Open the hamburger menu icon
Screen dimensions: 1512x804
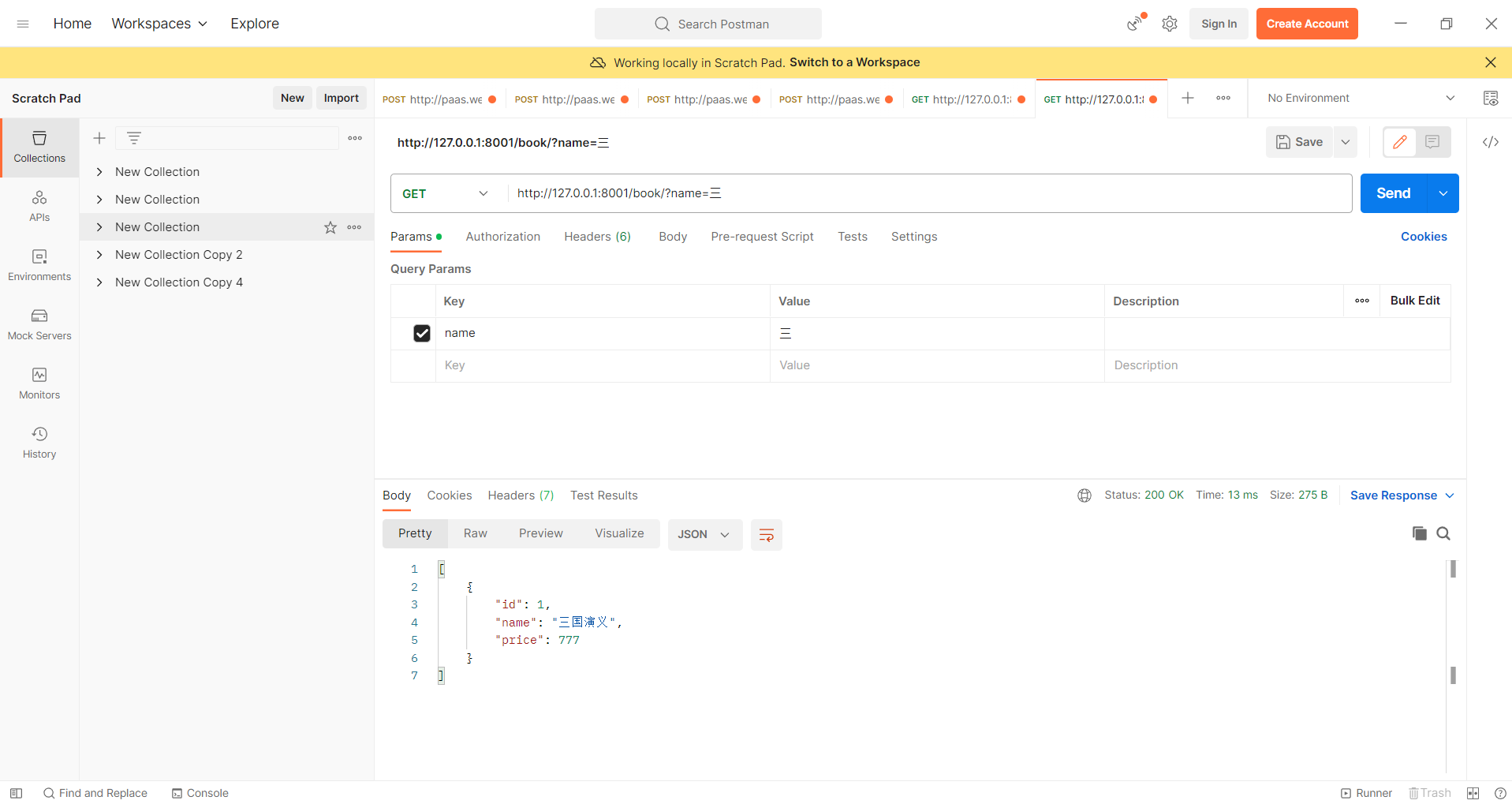(x=23, y=24)
